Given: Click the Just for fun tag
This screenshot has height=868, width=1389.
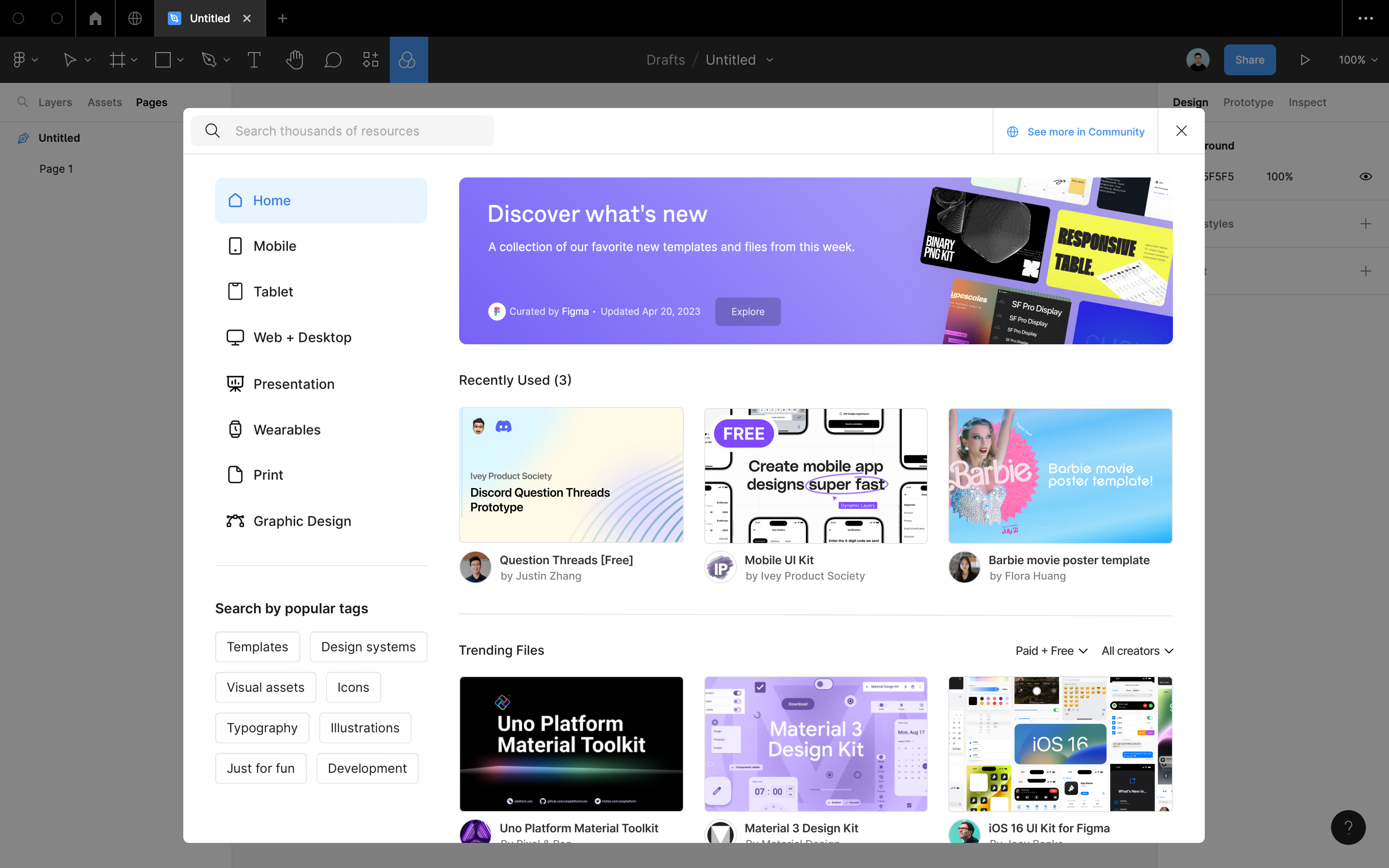Looking at the screenshot, I should [x=260, y=768].
